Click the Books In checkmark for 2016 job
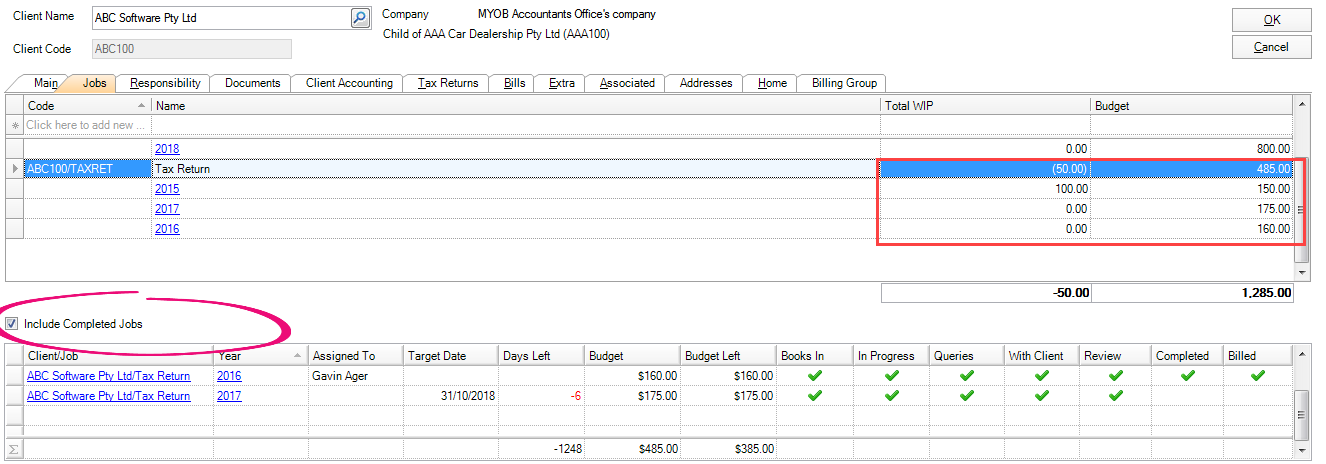Screen dimensions: 1326x464 tap(814, 376)
